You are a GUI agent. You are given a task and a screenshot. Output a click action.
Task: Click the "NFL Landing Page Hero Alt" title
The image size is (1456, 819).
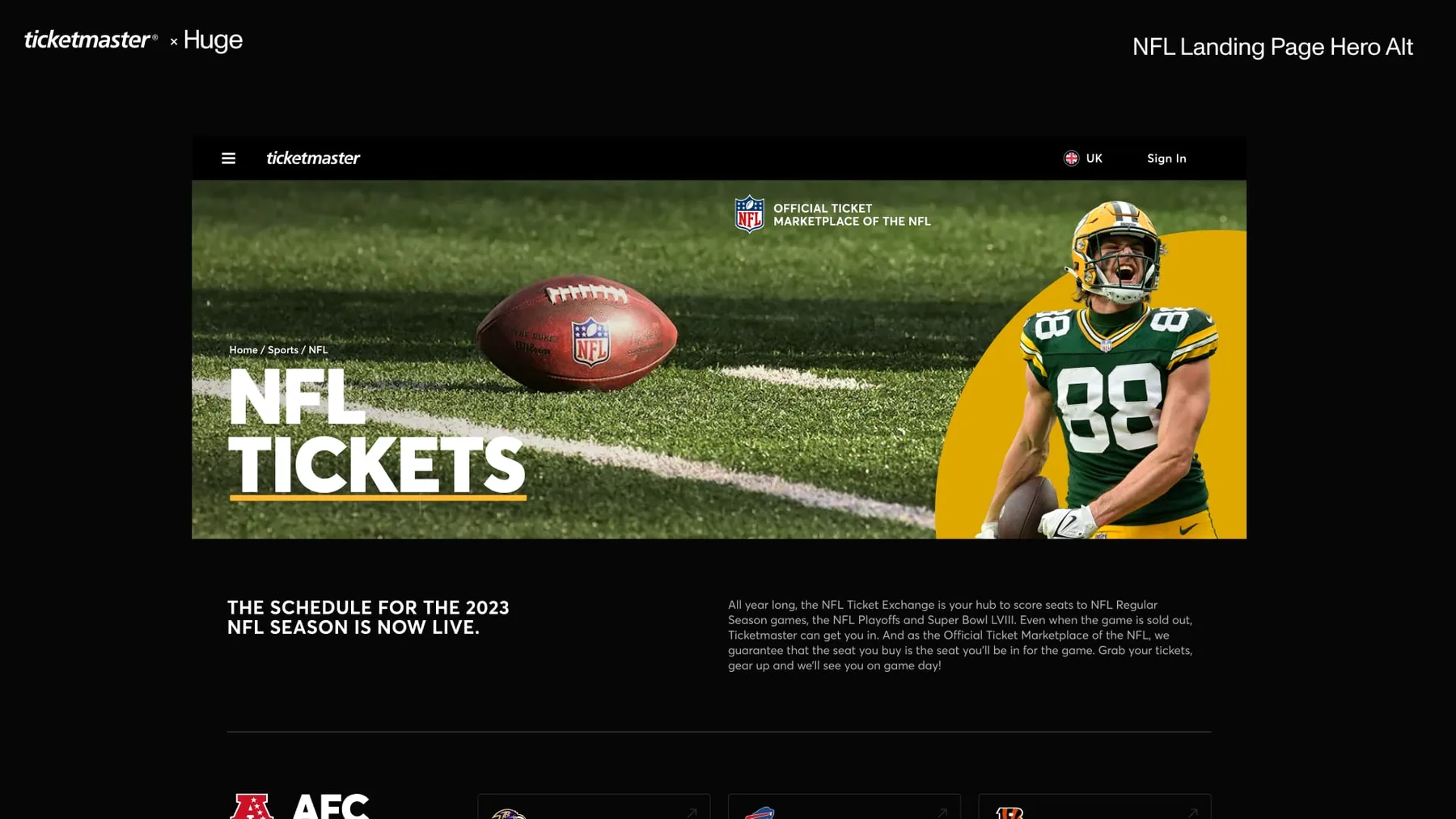[x=1272, y=47]
